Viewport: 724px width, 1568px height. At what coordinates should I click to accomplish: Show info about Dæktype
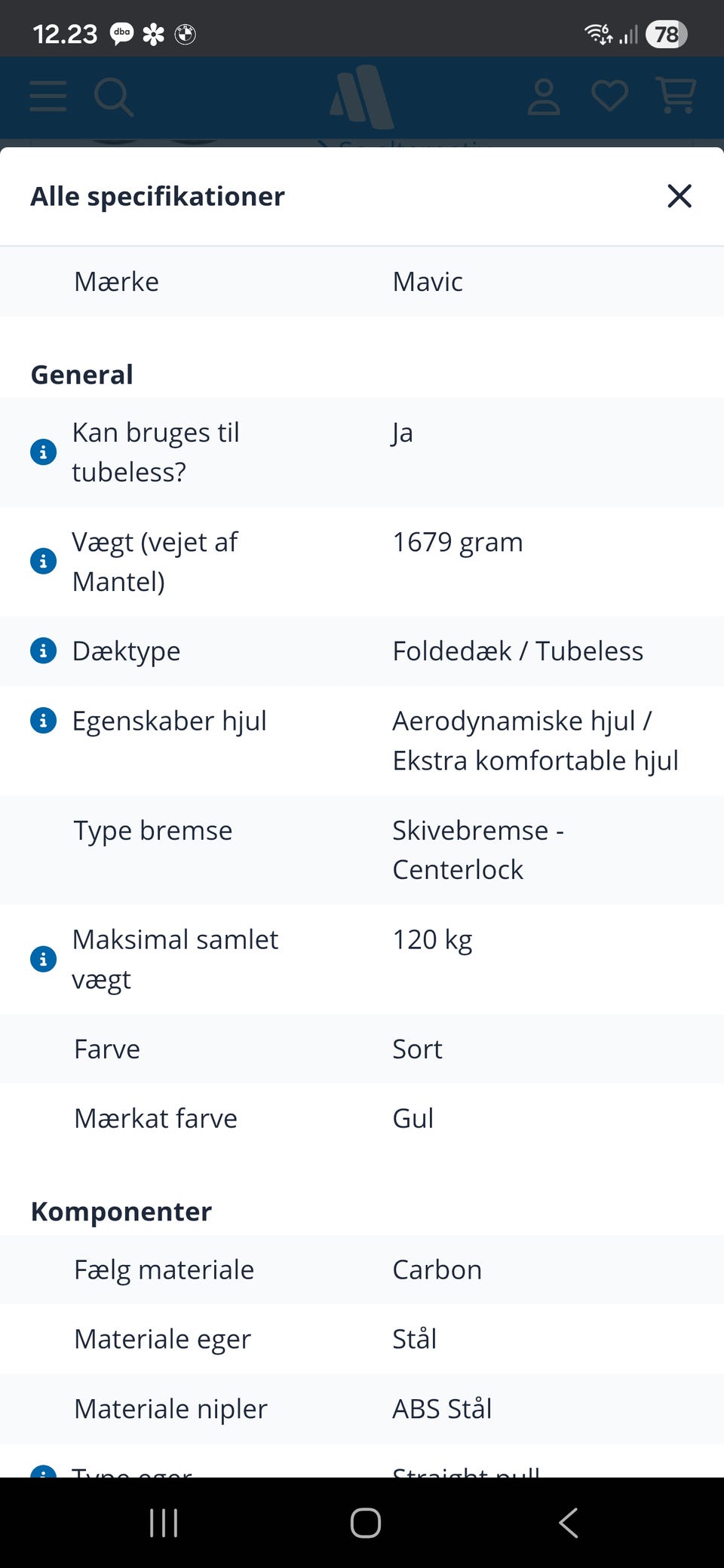coord(43,651)
